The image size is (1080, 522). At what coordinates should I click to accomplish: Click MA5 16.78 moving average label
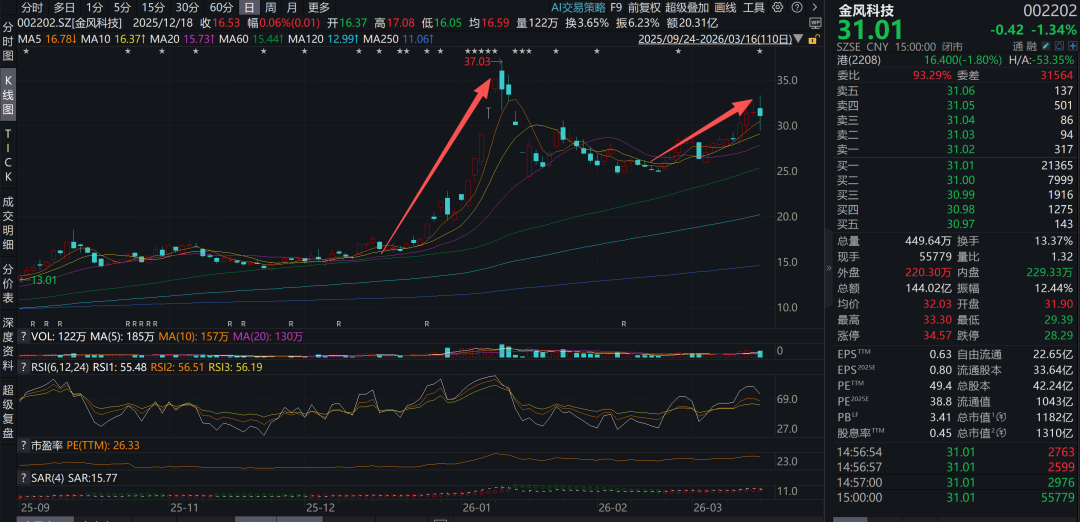[46, 39]
